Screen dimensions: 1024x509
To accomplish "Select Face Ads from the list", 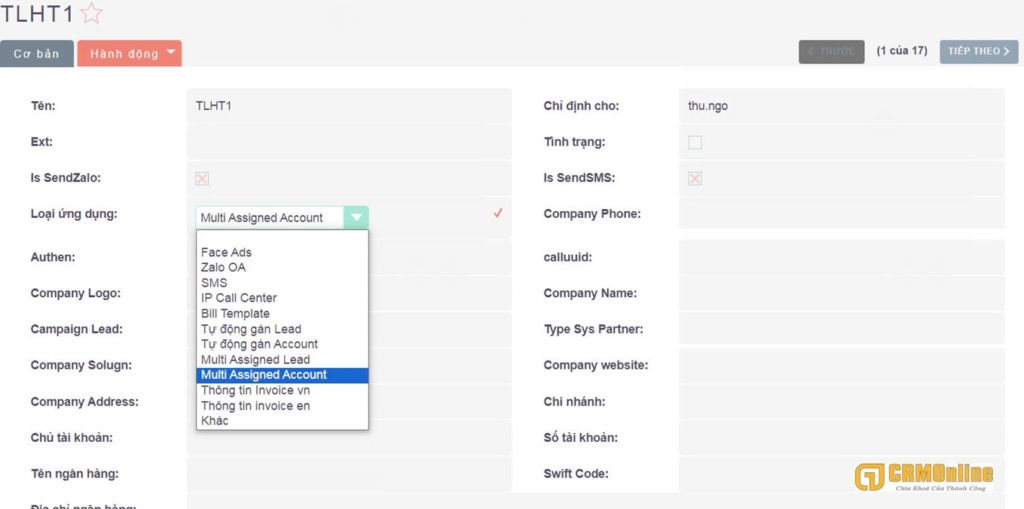I will 226,252.
